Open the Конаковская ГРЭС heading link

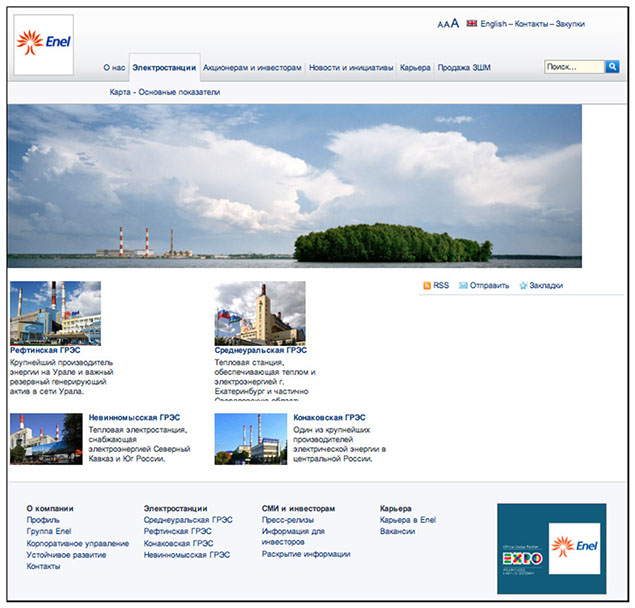click(329, 417)
